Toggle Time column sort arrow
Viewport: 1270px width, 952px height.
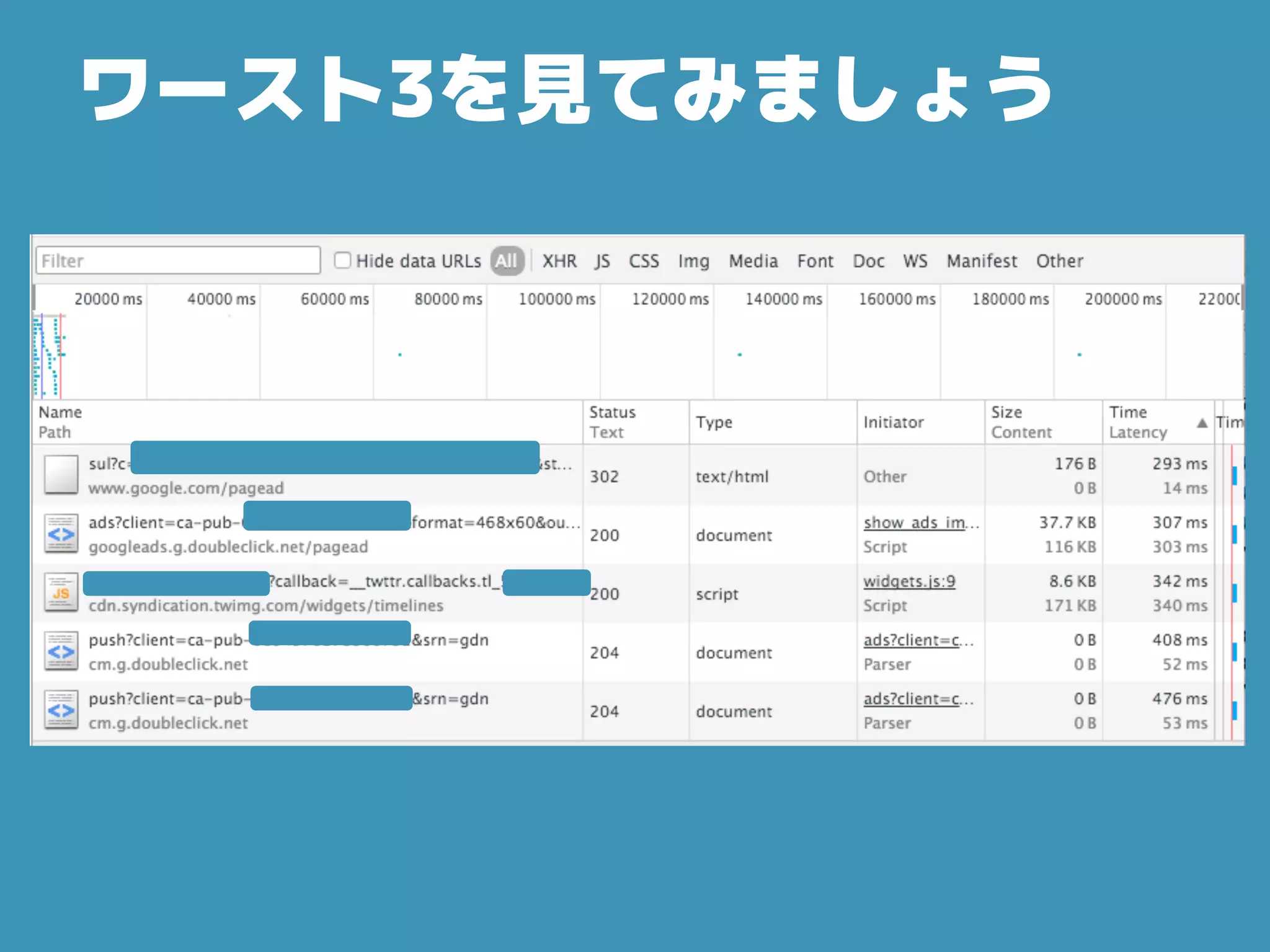point(1202,423)
